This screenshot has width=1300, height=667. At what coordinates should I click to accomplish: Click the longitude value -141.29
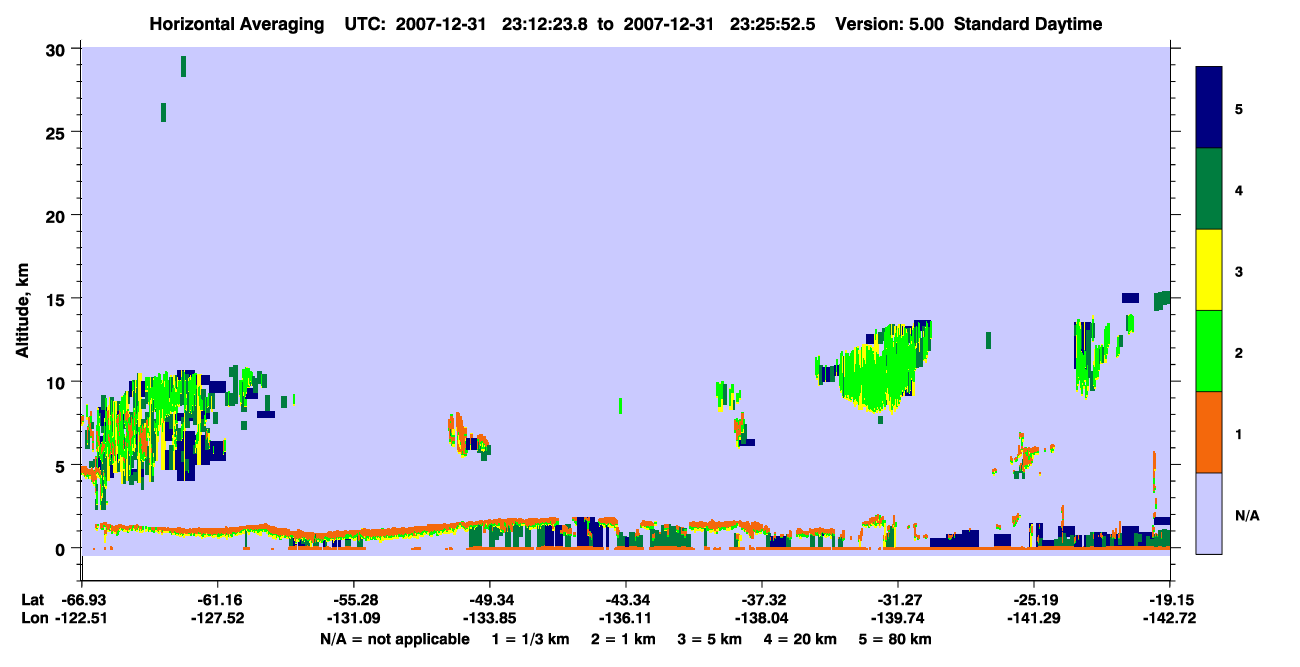(1034, 618)
